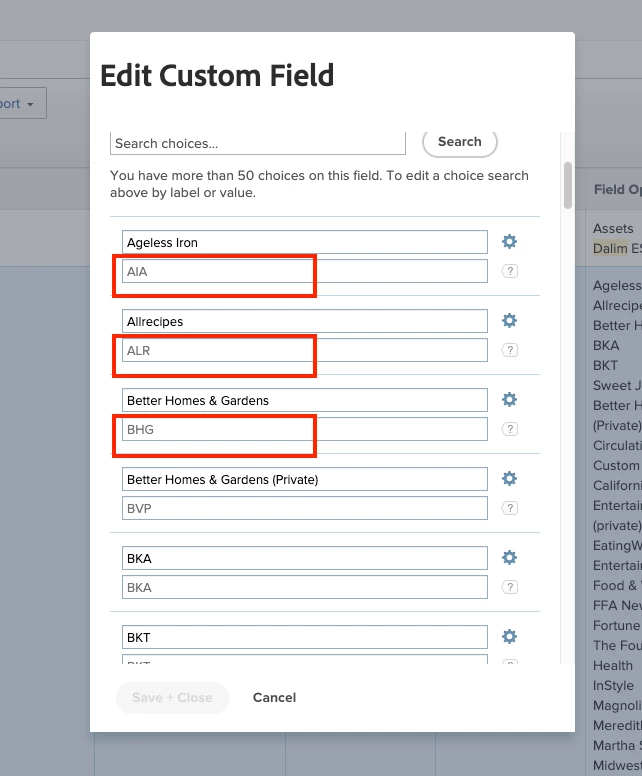
Task: Edit the Better Homes & Gardens label field
Action: [x=305, y=400]
